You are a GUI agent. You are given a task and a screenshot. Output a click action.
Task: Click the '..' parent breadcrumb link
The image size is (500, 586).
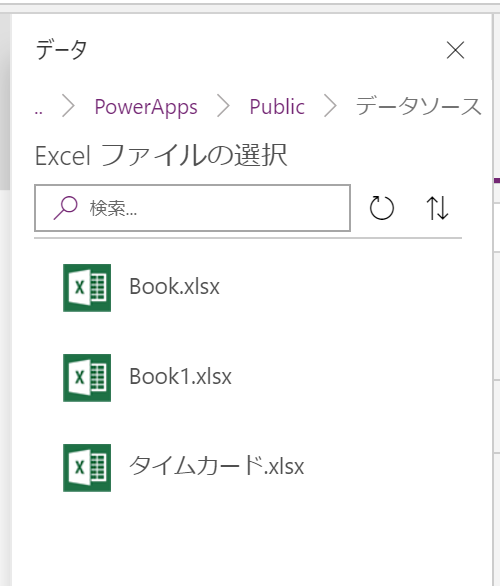[38, 111]
